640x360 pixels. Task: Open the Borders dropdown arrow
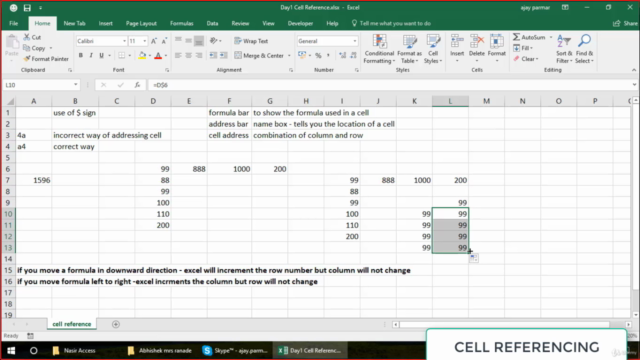pyautogui.click(x=130, y=56)
